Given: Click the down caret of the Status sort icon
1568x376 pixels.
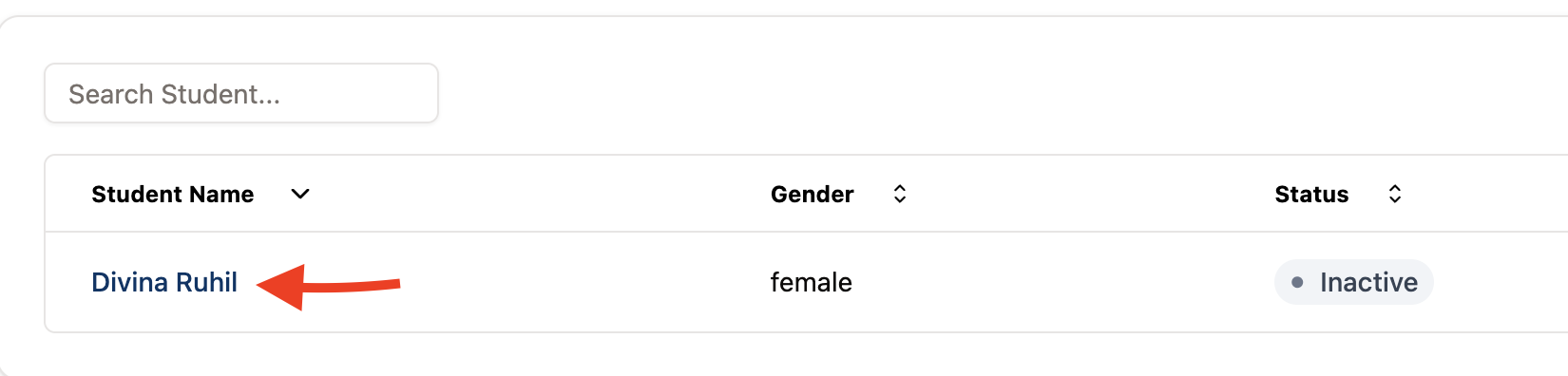Looking at the screenshot, I should click(x=1395, y=199).
